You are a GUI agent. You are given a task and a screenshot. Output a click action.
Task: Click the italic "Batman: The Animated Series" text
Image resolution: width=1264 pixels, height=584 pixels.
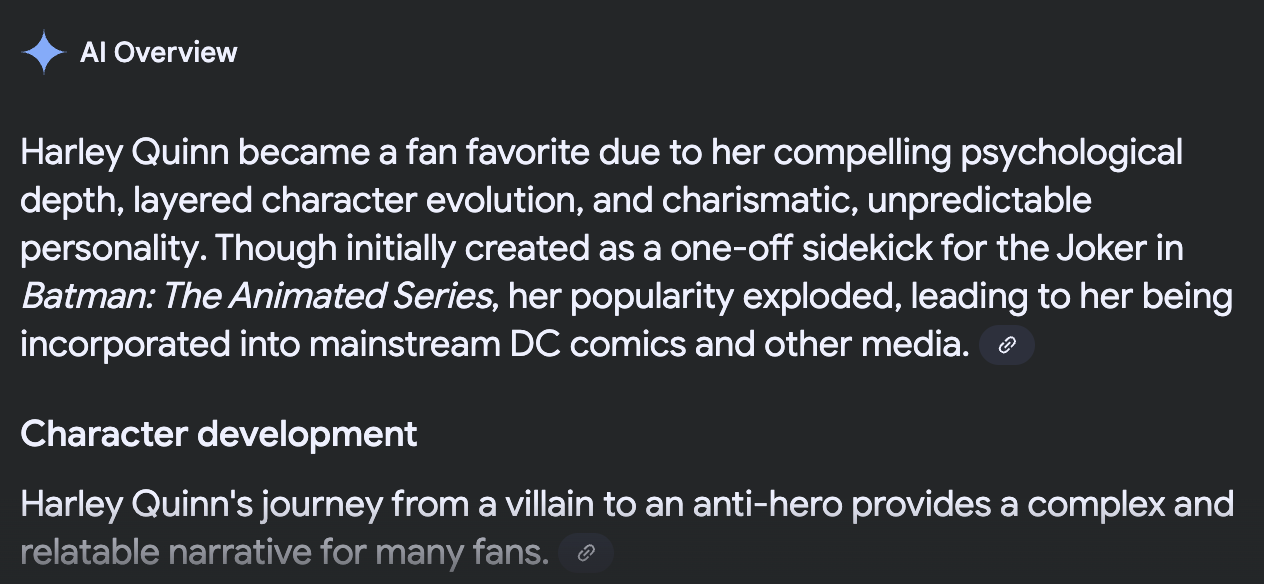coord(258,297)
